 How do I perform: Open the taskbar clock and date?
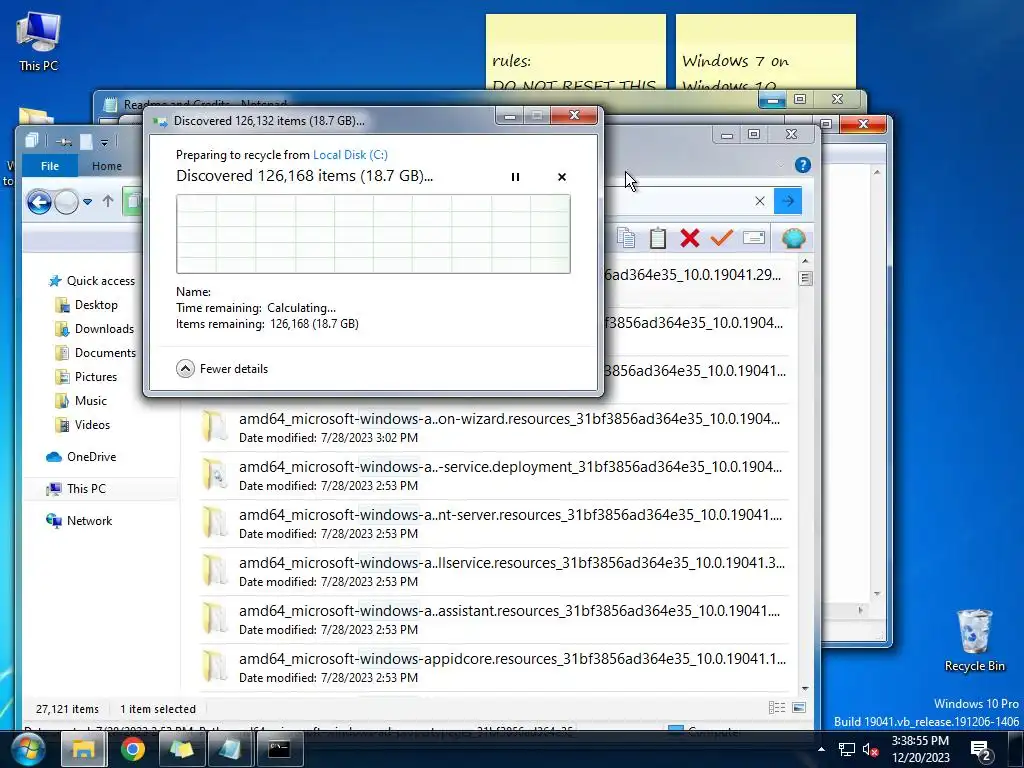(920, 749)
